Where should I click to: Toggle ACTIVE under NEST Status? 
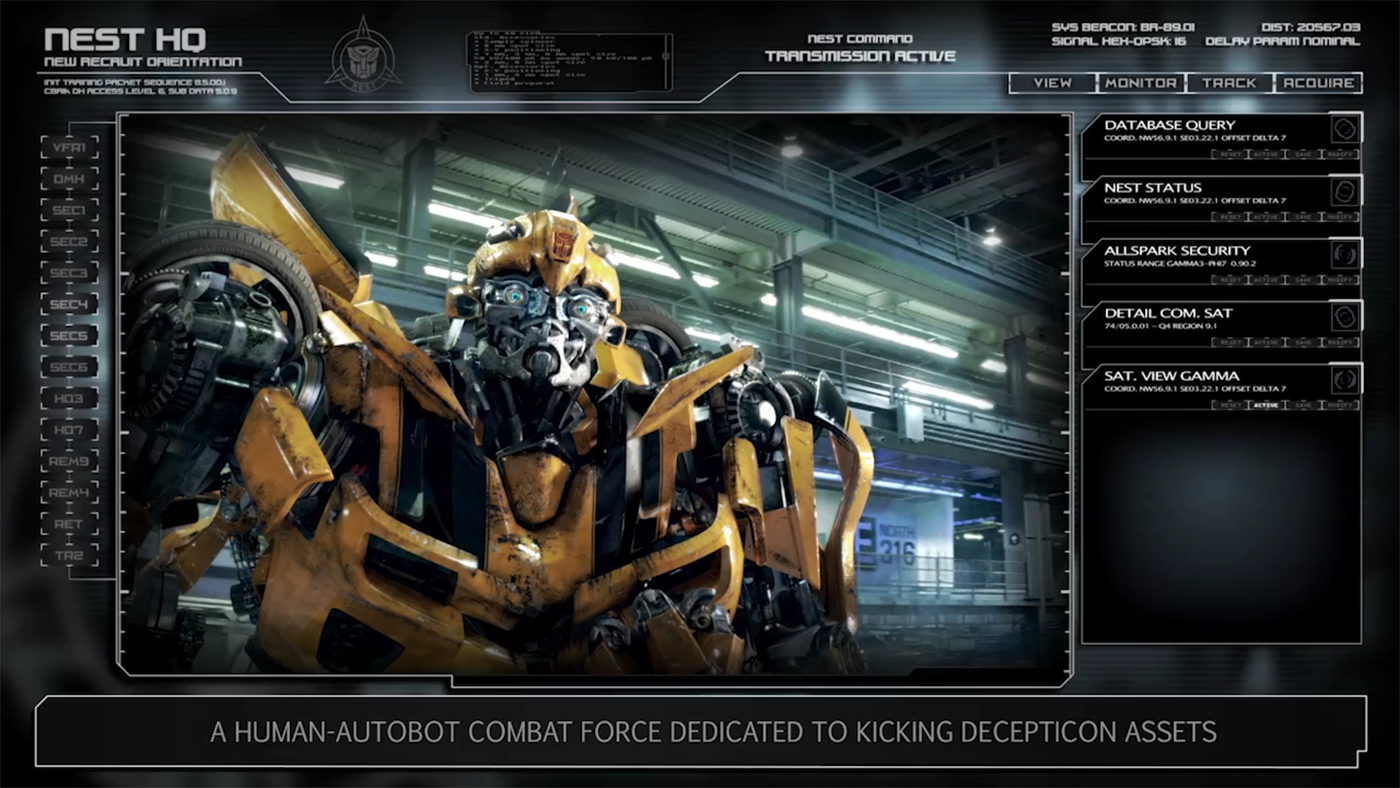point(1266,217)
